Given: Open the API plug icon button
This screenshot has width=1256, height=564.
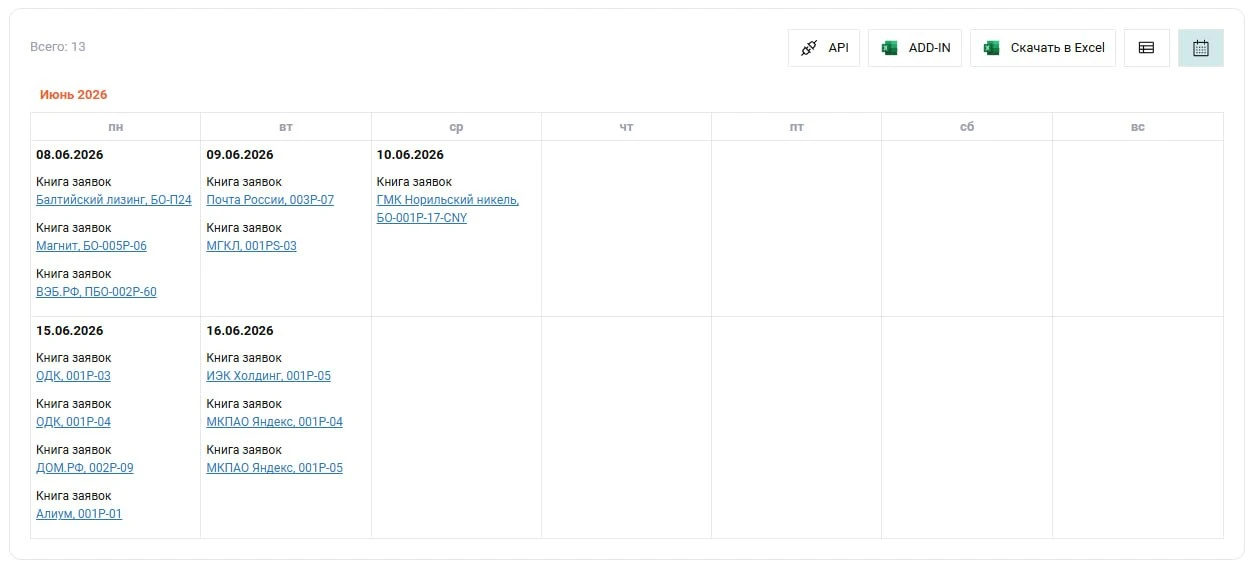Looking at the screenshot, I should click(x=824, y=48).
